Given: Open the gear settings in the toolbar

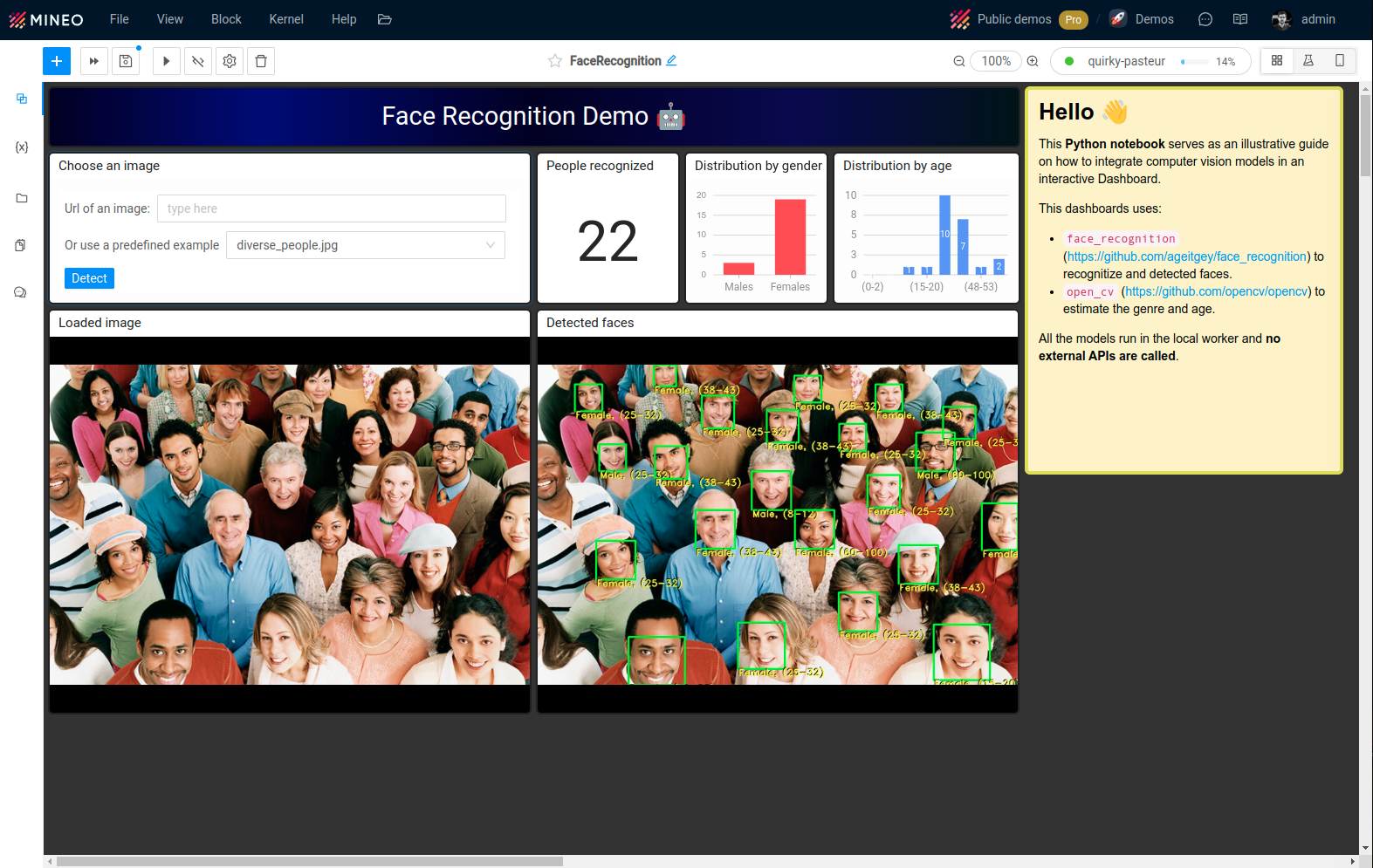Looking at the screenshot, I should tap(230, 61).
